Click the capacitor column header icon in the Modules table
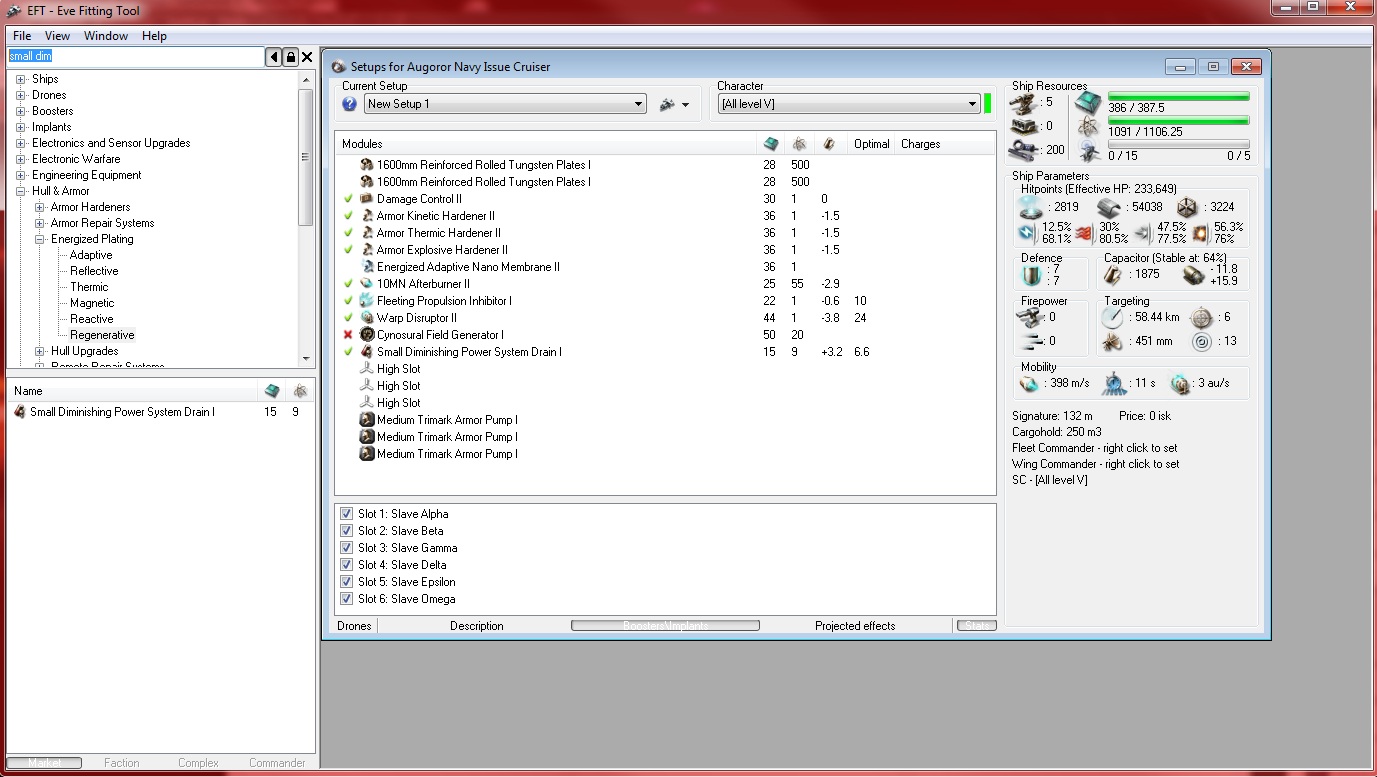The height and width of the screenshot is (777, 1377). click(x=829, y=144)
